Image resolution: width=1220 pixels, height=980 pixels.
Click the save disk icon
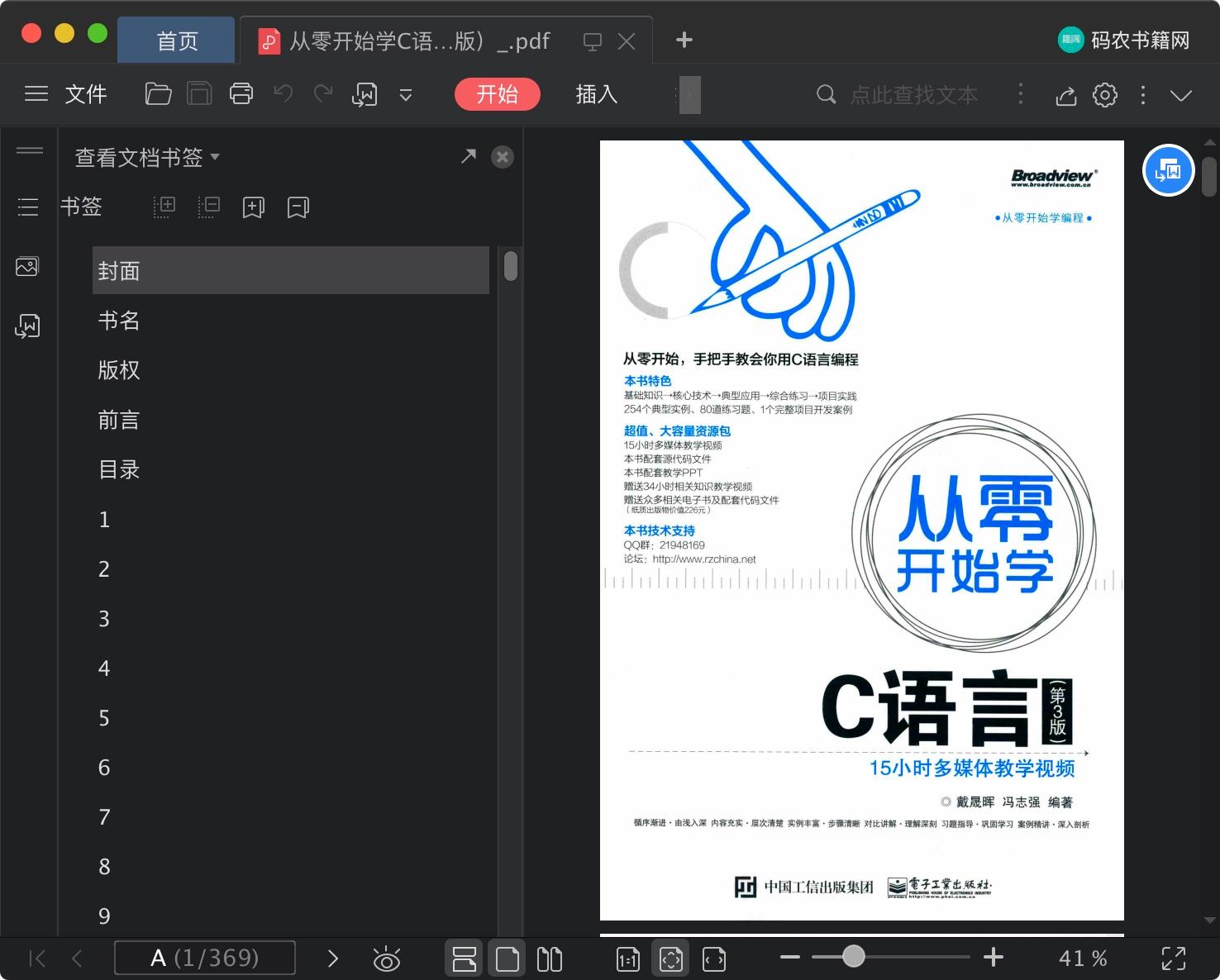tap(199, 94)
